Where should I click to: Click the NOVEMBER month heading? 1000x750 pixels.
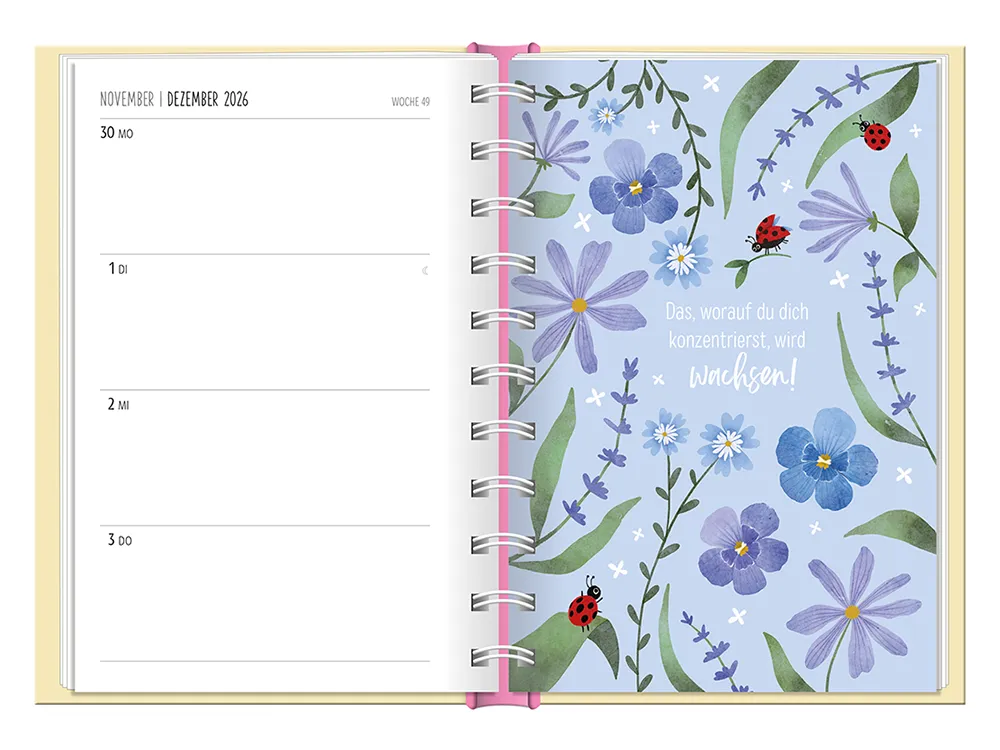pyautogui.click(x=127, y=99)
